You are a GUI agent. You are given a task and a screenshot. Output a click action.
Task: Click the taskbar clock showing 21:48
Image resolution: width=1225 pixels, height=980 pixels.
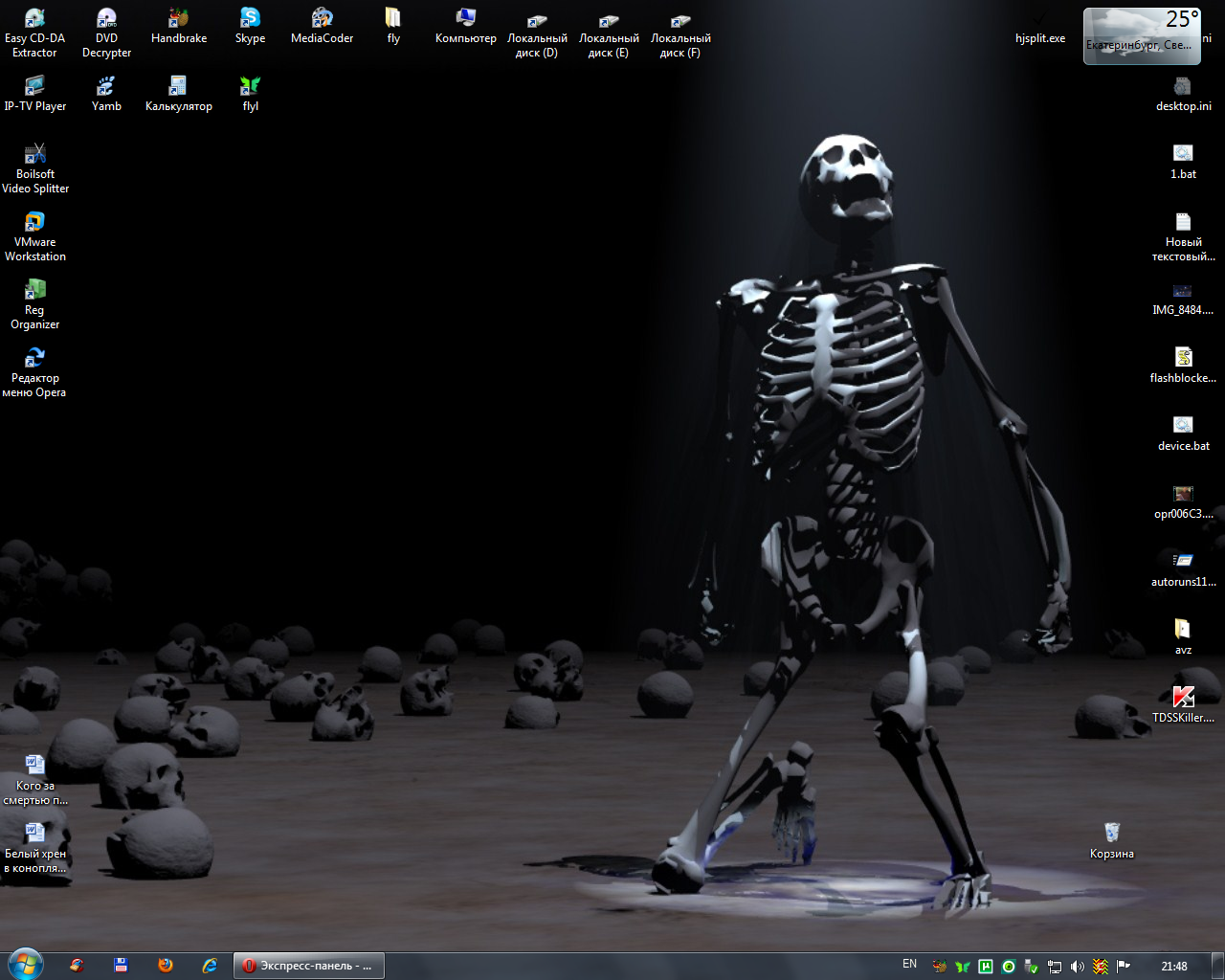point(1173,967)
